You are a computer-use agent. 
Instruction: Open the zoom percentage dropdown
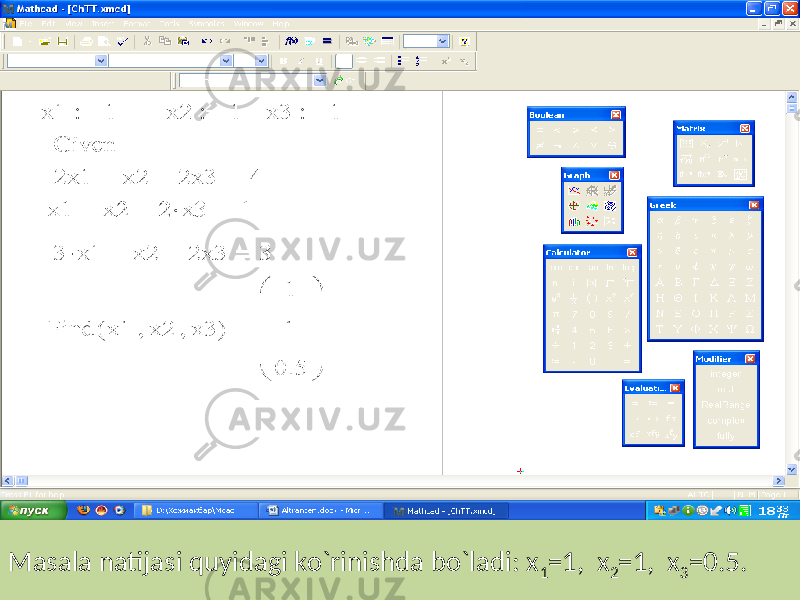tap(443, 41)
